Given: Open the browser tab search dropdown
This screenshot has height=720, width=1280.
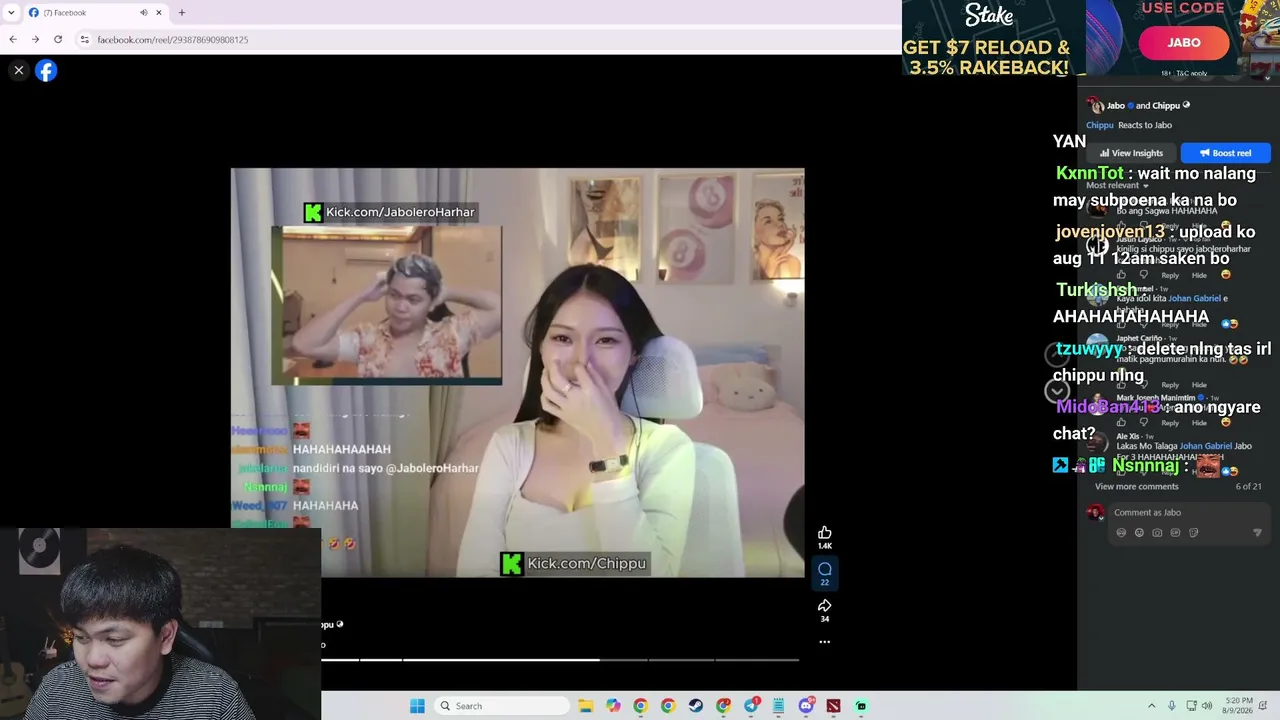Looking at the screenshot, I should tap(11, 12).
